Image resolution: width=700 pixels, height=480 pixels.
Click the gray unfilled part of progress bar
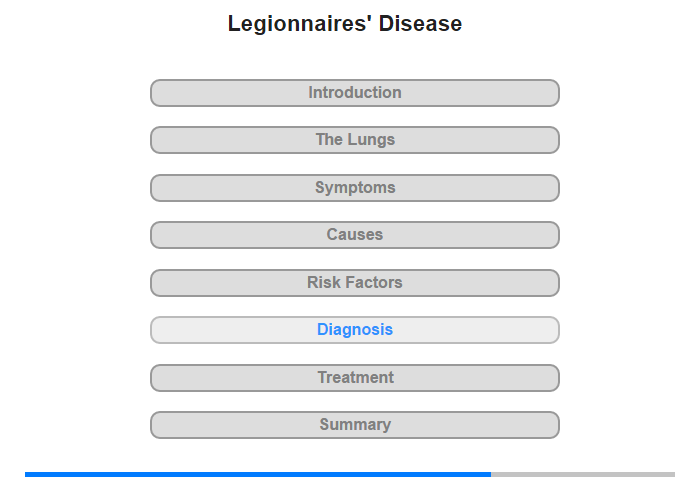[583, 474]
